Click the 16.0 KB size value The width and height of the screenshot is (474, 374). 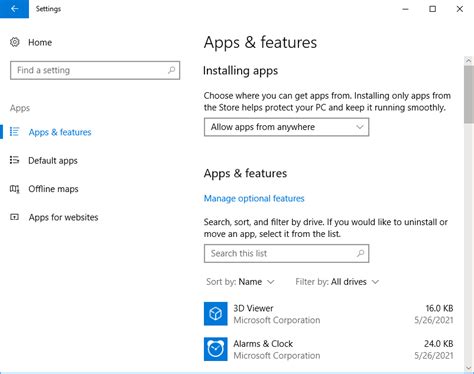coord(439,308)
